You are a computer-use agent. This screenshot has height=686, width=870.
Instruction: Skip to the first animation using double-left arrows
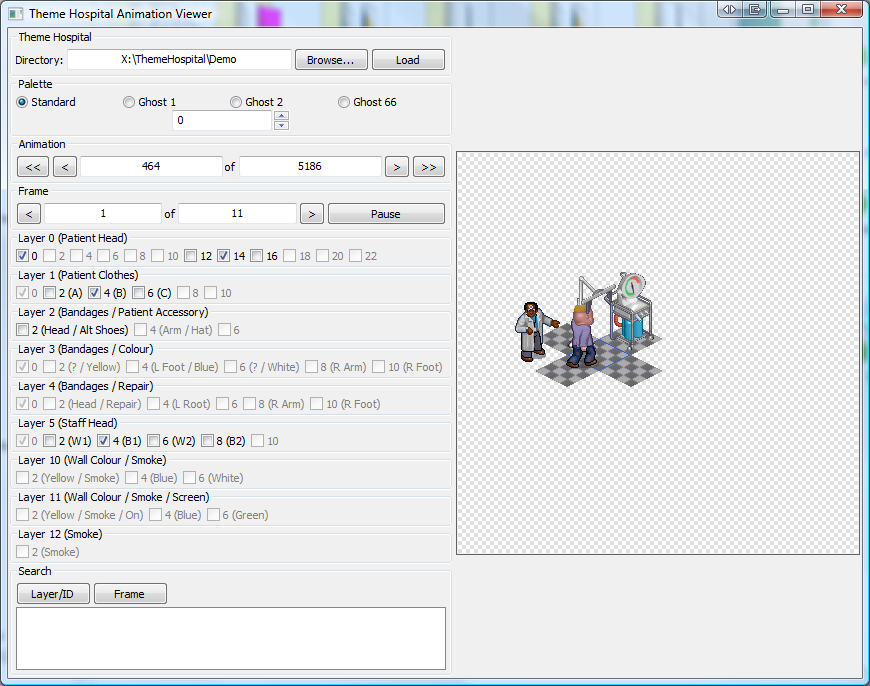pyautogui.click(x=32, y=166)
